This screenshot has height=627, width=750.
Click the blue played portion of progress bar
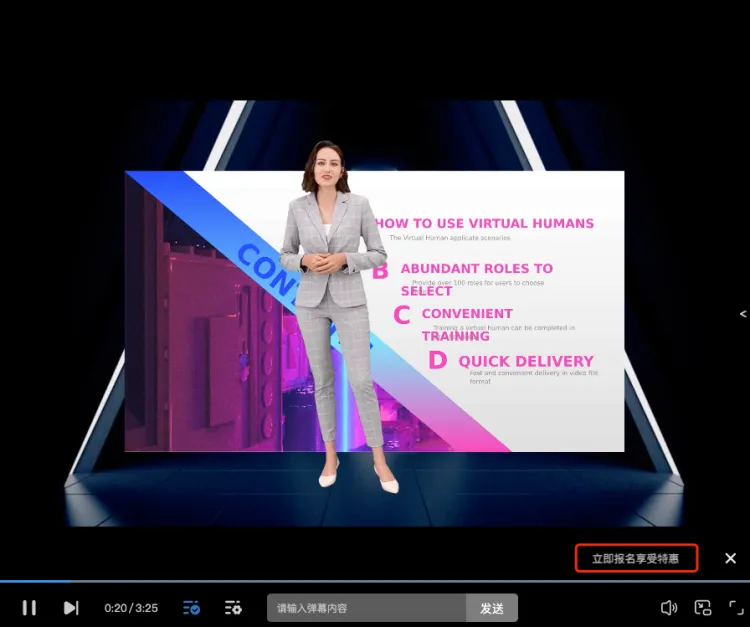(35, 581)
